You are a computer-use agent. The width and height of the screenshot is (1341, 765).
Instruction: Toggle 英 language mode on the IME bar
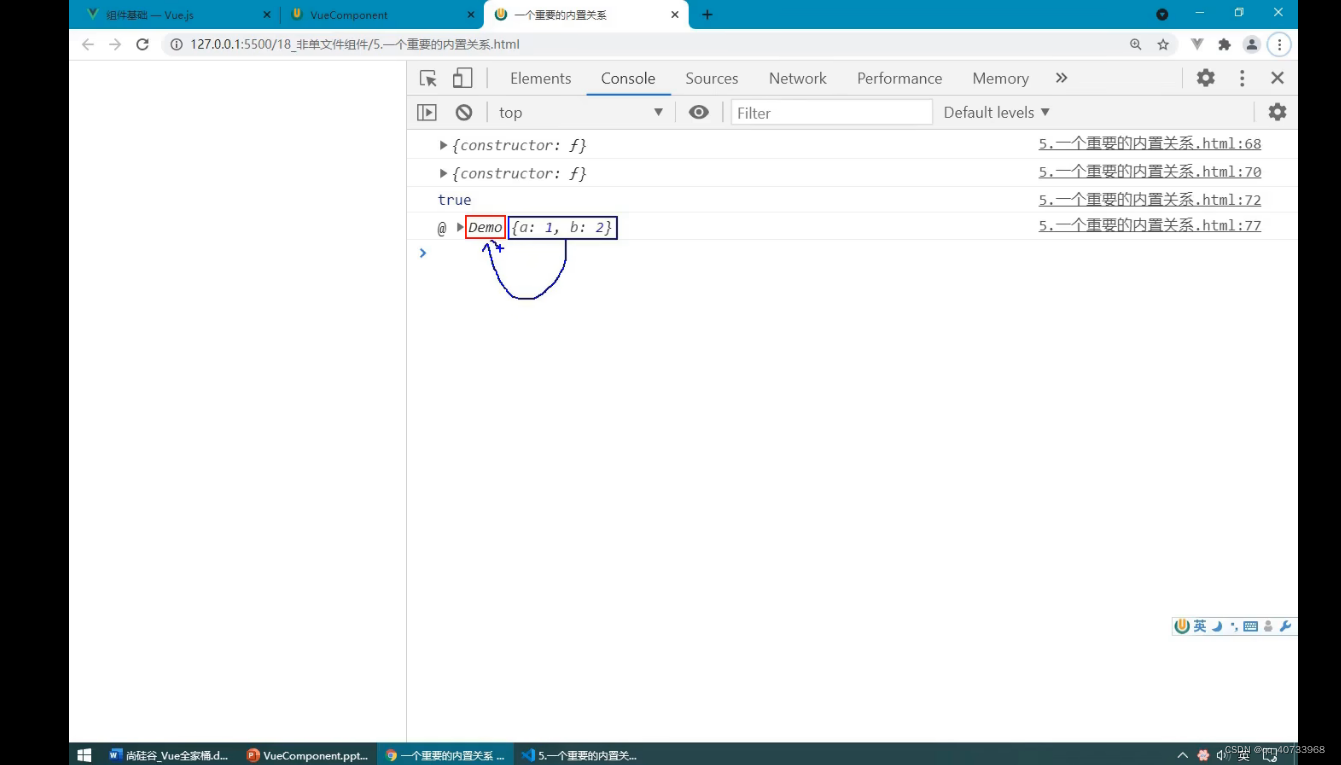[x=1200, y=626]
